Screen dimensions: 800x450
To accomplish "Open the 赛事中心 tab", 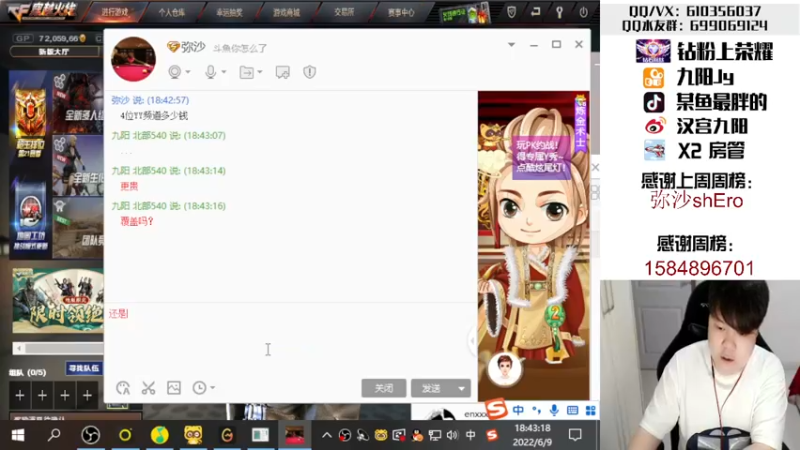I will click(401, 12).
